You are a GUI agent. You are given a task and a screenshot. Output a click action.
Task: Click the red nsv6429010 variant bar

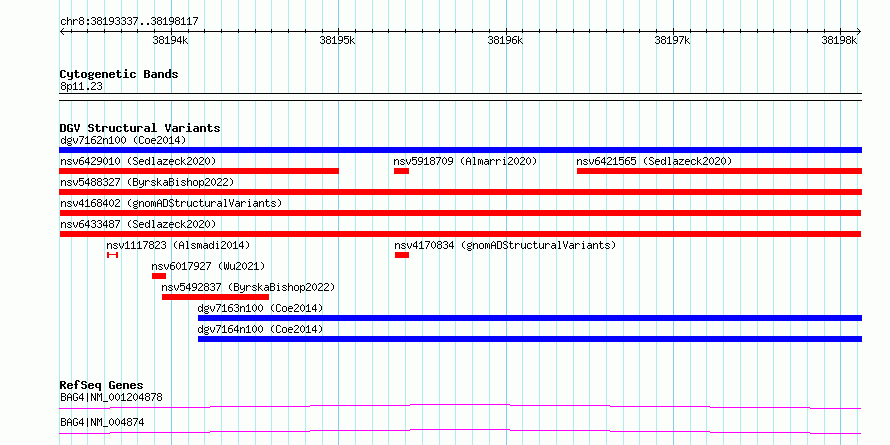point(199,171)
